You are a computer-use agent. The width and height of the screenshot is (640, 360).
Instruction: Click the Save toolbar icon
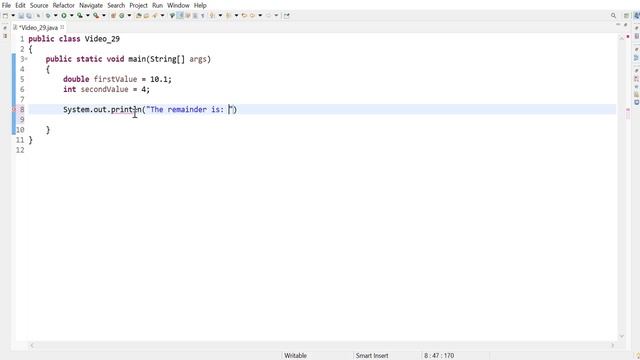[21, 16]
